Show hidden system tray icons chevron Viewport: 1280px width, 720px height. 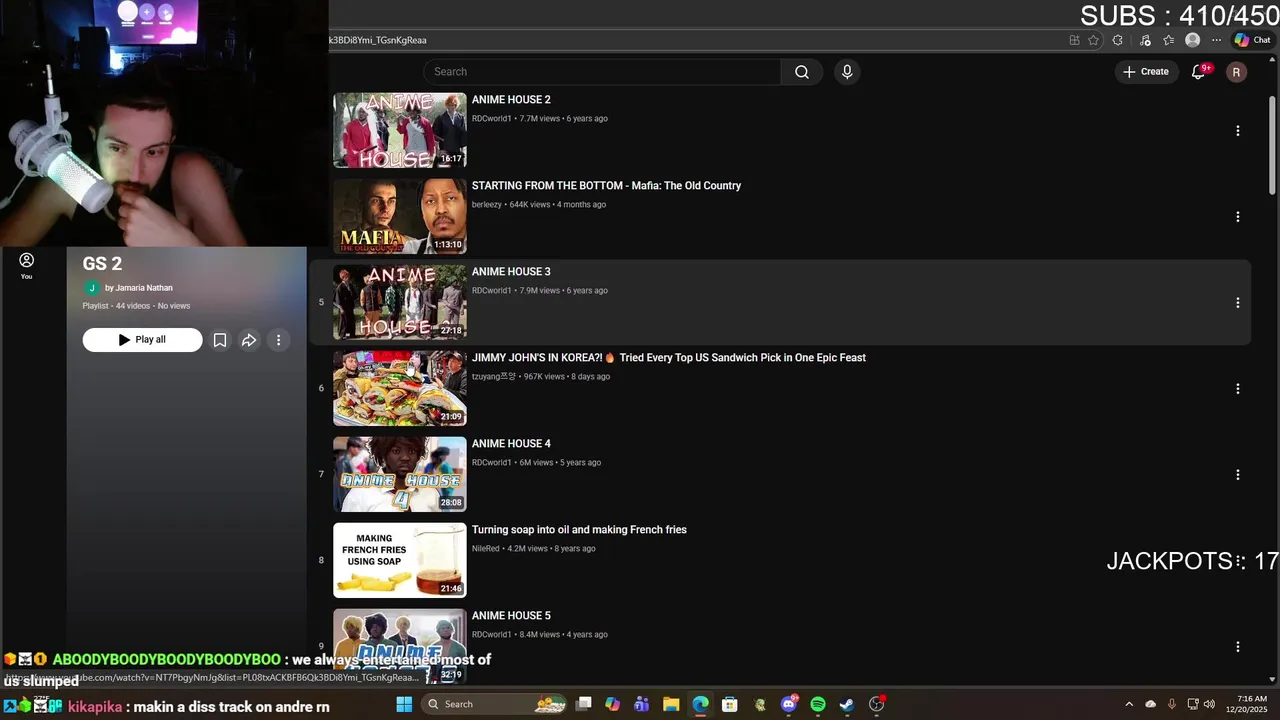[x=1129, y=704]
